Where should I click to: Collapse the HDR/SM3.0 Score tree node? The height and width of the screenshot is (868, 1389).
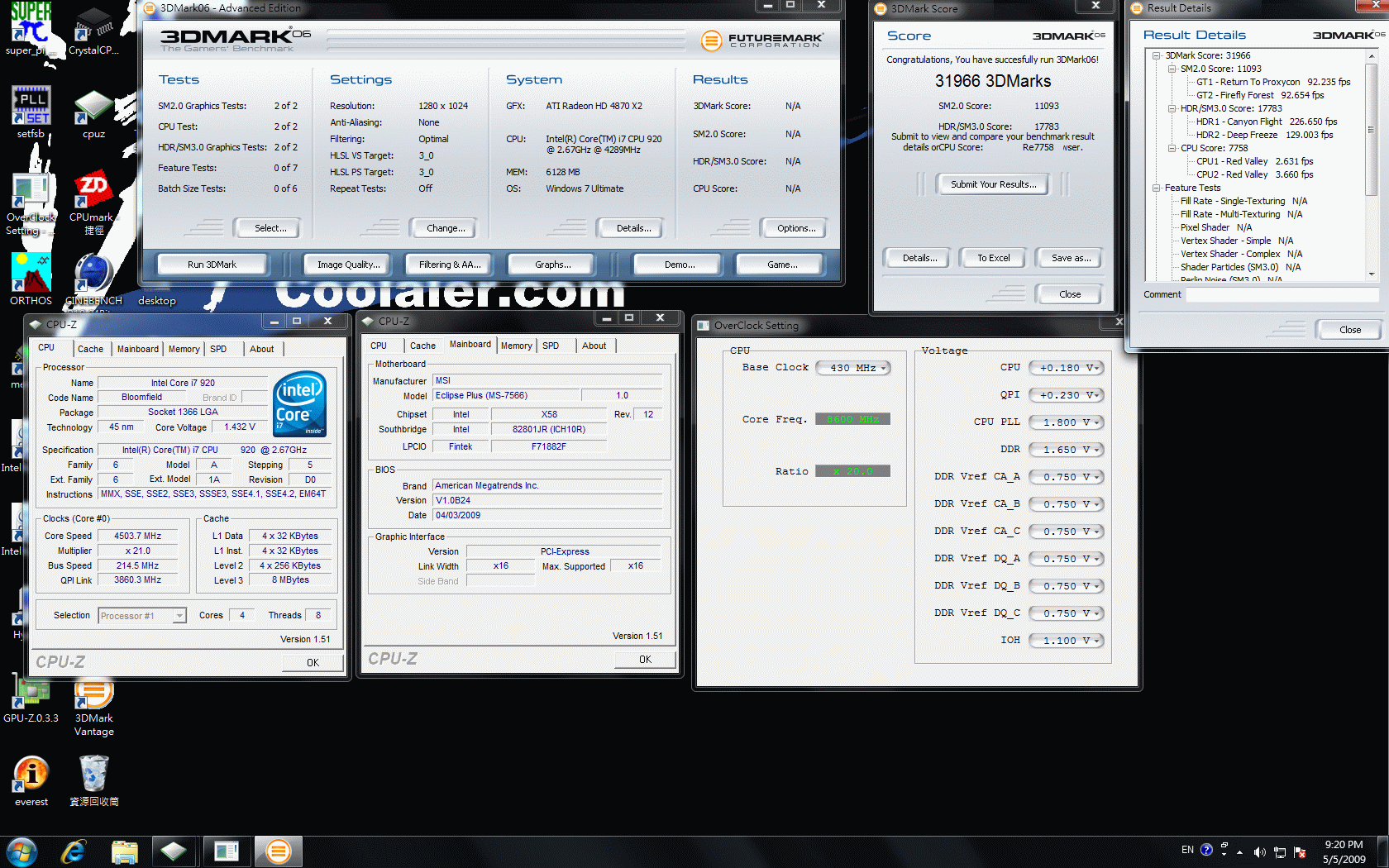1172,108
